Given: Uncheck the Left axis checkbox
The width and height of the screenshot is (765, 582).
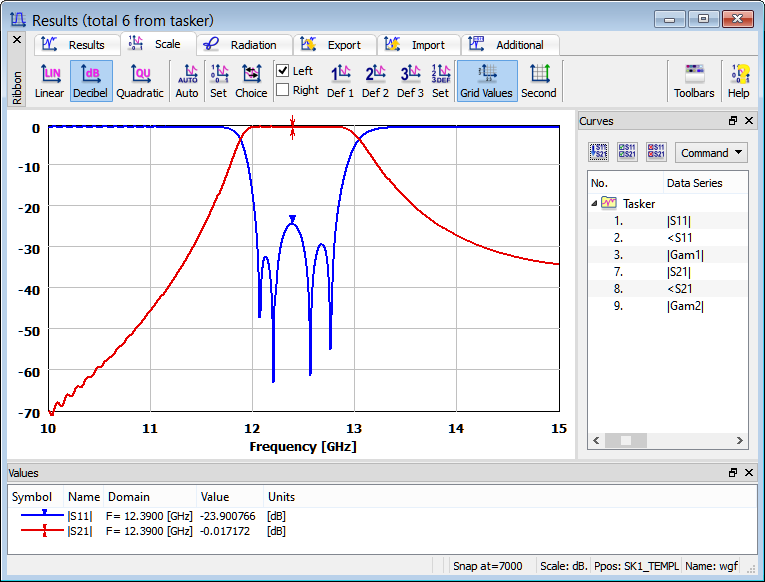Looking at the screenshot, I should click(283, 71).
